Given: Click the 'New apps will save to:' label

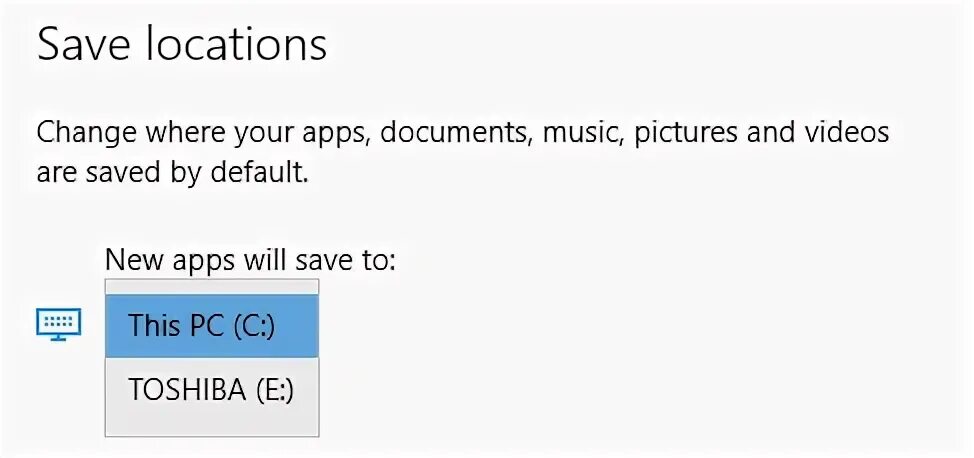Looking at the screenshot, I should 250,260.
